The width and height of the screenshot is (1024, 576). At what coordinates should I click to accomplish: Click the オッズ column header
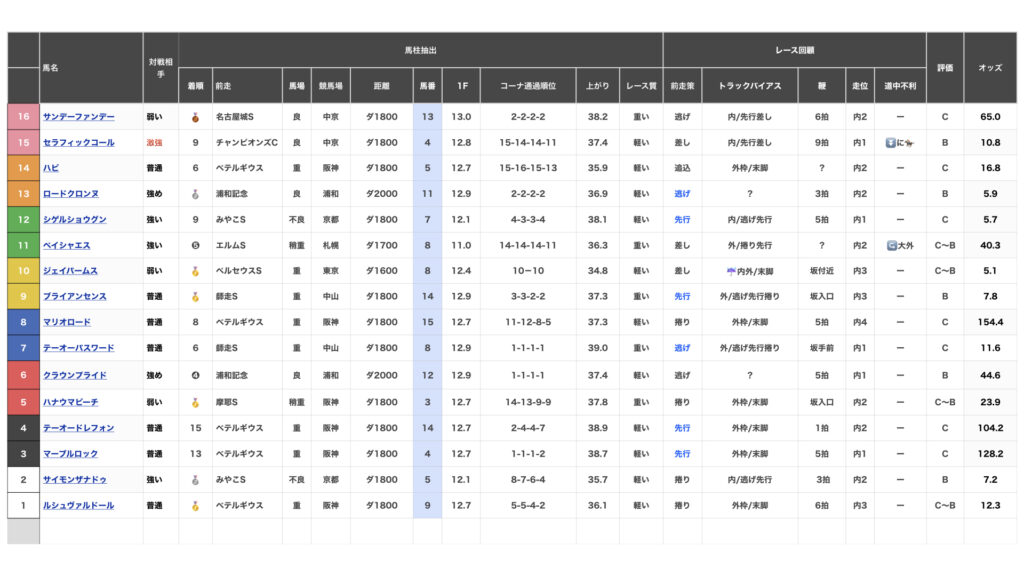pos(990,67)
